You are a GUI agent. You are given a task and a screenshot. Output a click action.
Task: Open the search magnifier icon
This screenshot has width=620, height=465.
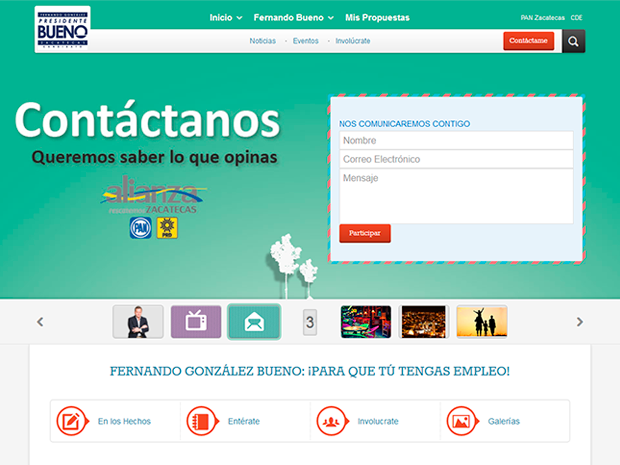pos(573,41)
